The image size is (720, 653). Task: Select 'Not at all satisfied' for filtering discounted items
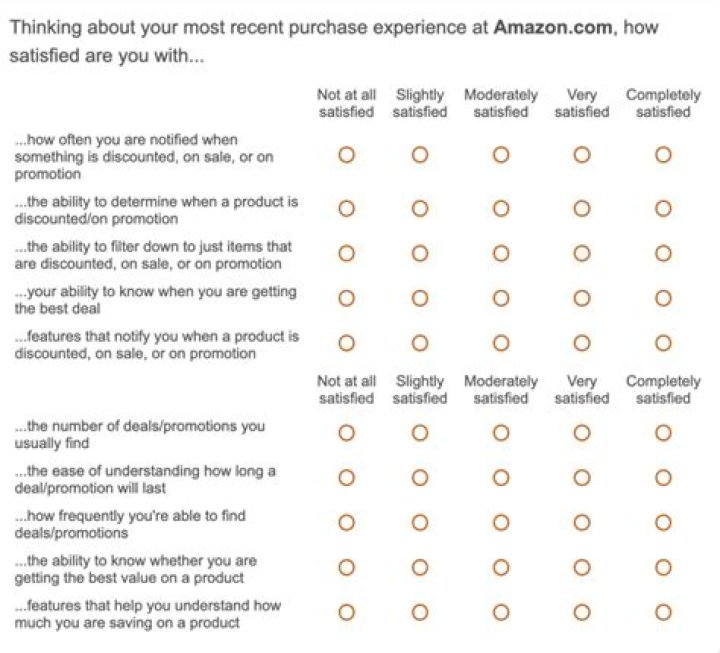(346, 254)
